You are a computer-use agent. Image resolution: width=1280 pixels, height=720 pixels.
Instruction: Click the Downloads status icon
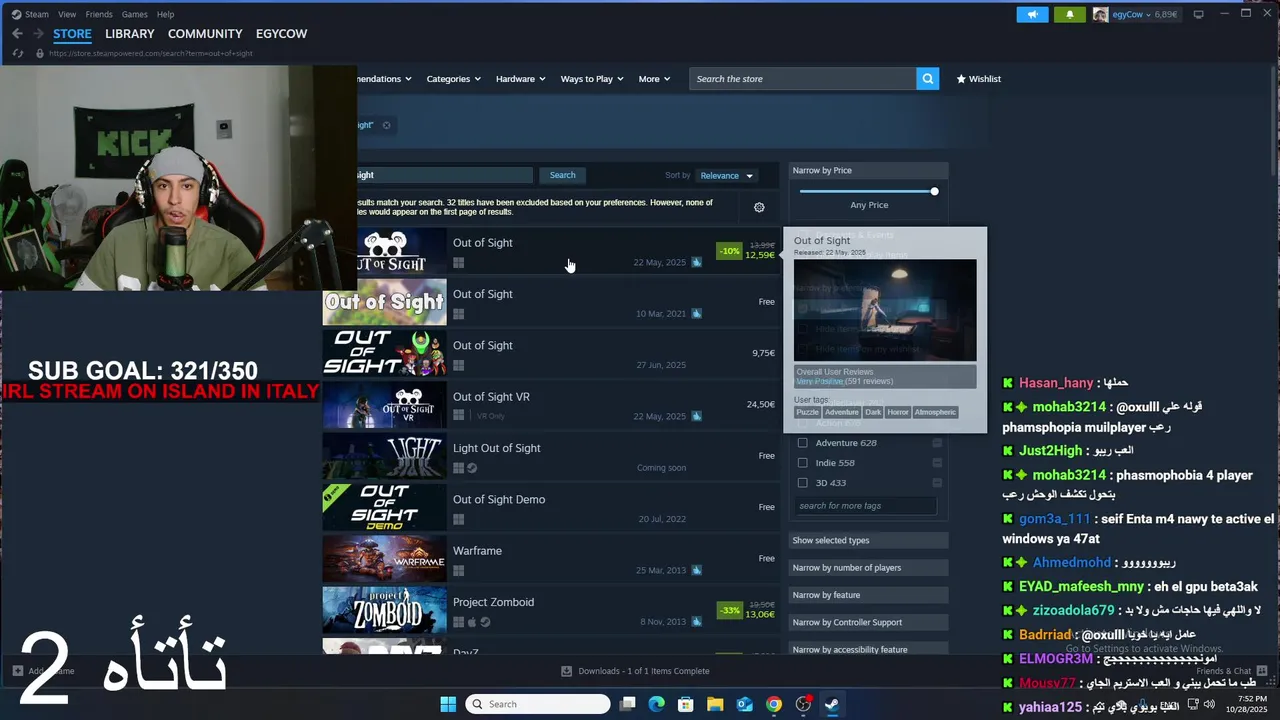click(567, 671)
